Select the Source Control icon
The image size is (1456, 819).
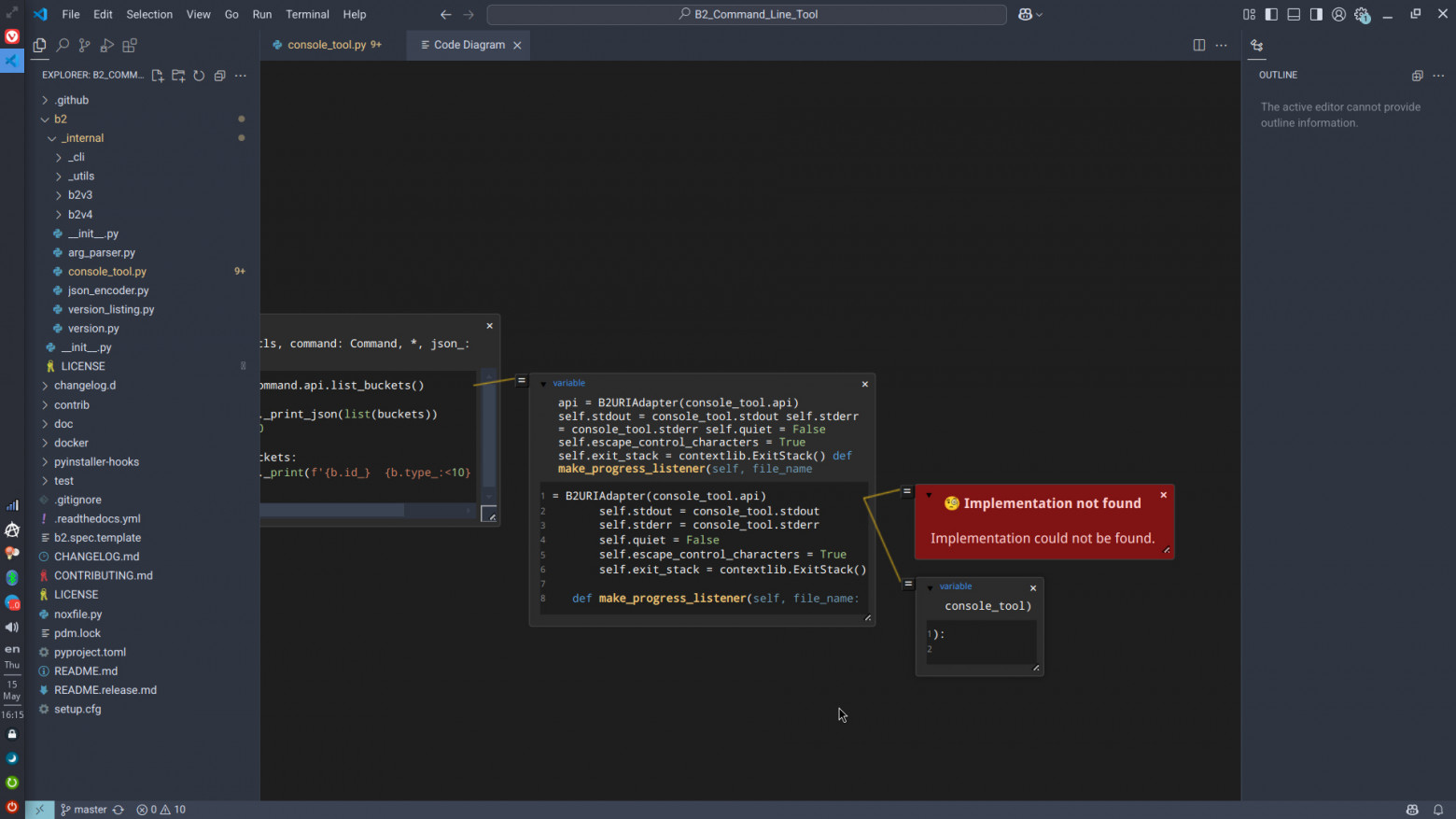point(84,45)
